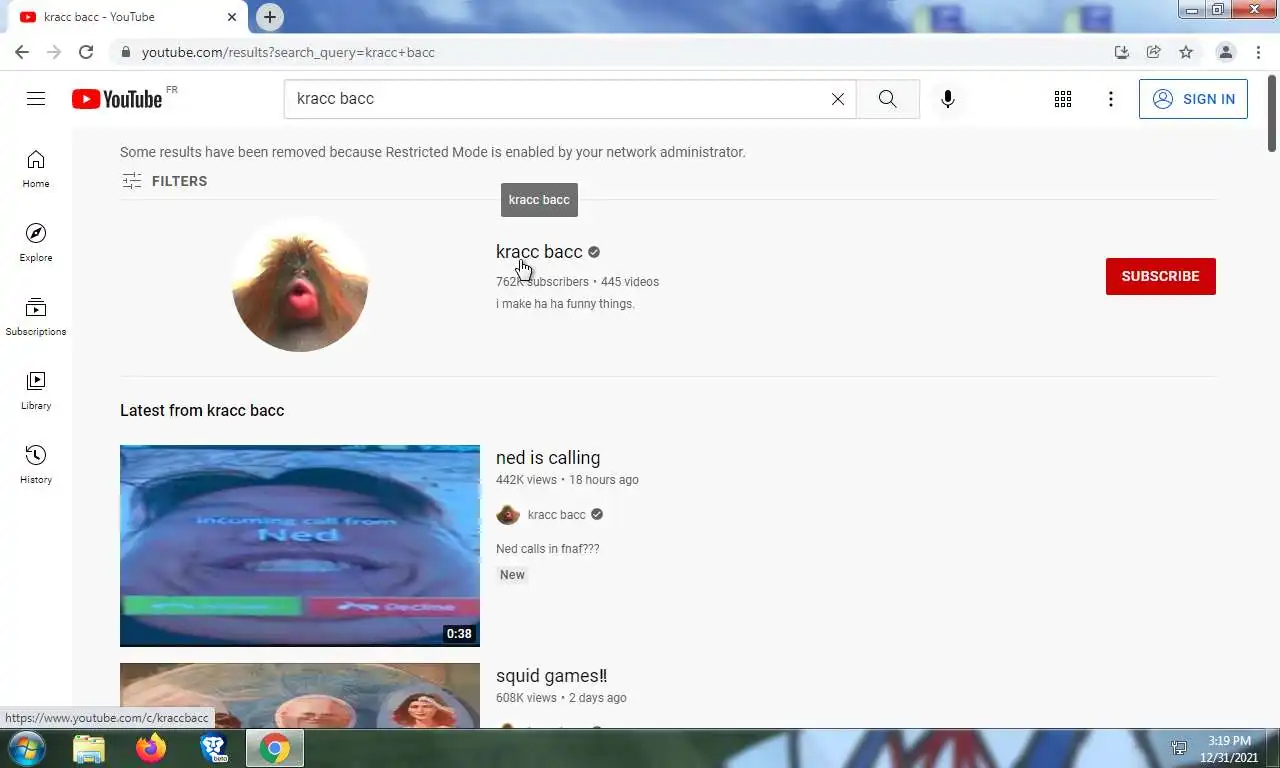Go back in Chrome
This screenshot has height=768, width=1280.
pos(22,52)
